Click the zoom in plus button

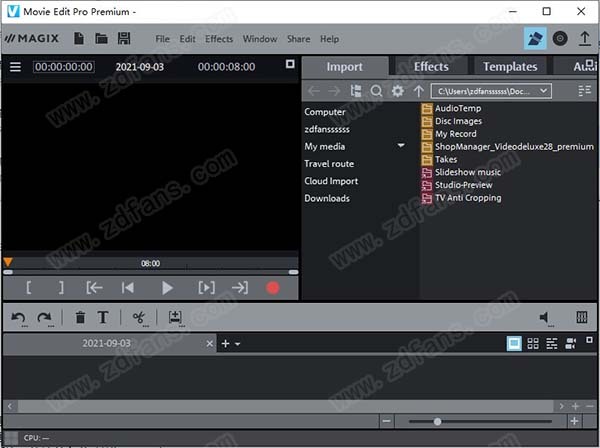click(574, 421)
